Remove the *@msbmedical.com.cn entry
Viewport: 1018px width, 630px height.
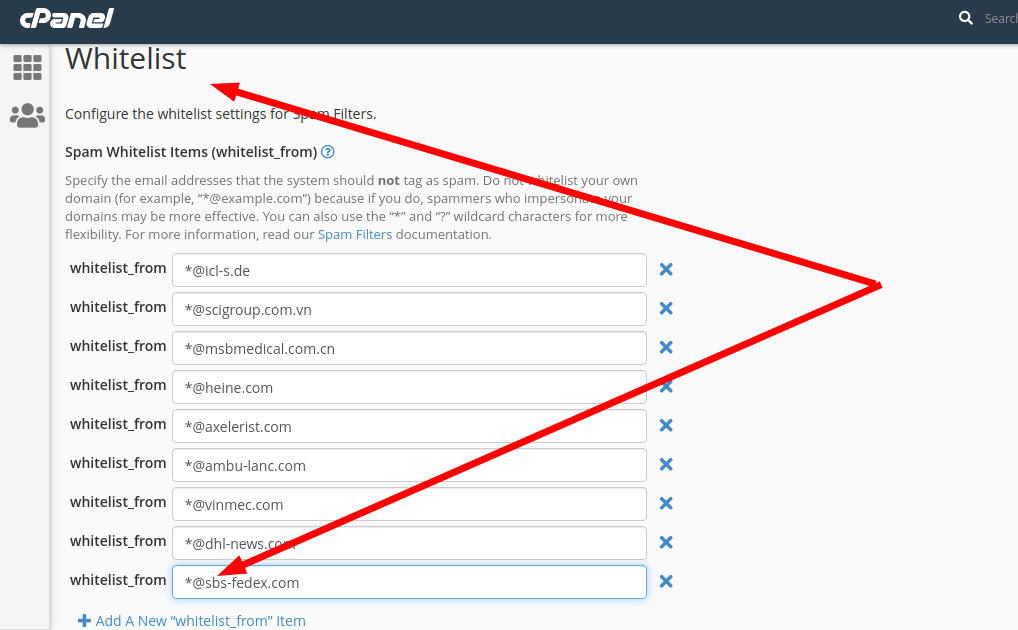pyautogui.click(x=666, y=347)
